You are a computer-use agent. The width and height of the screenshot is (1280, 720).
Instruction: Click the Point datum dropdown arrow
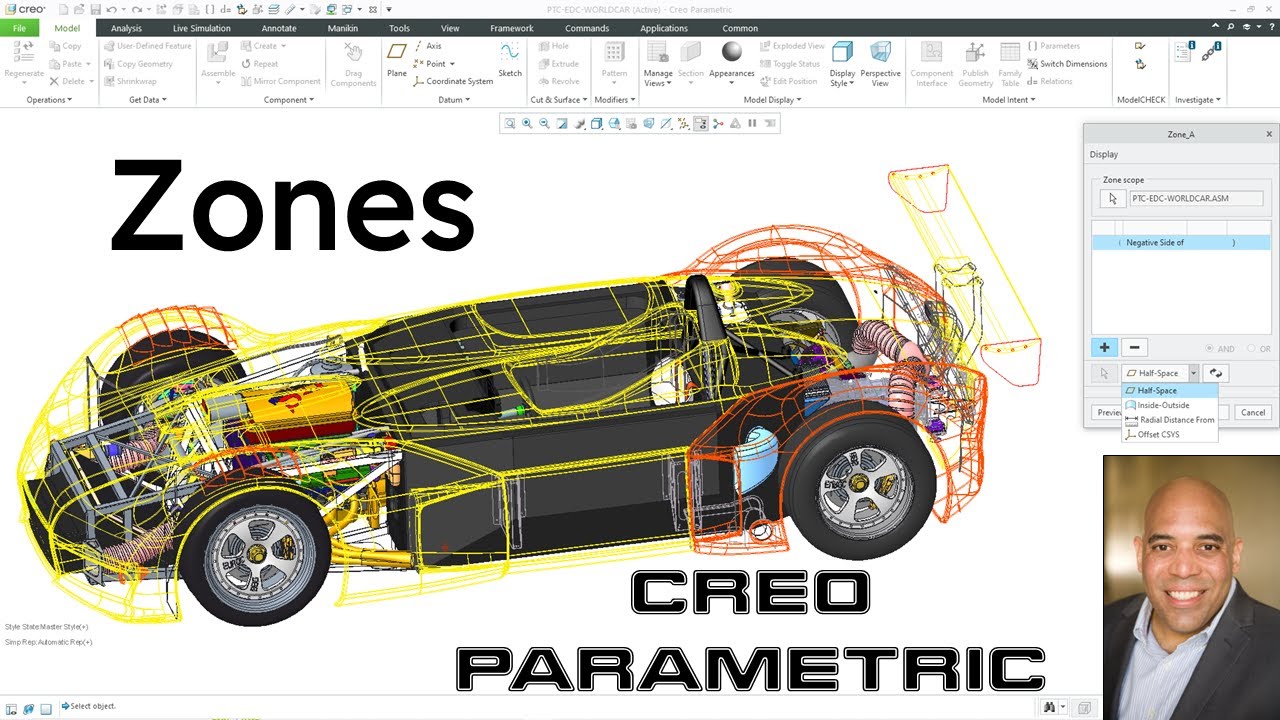pos(452,64)
